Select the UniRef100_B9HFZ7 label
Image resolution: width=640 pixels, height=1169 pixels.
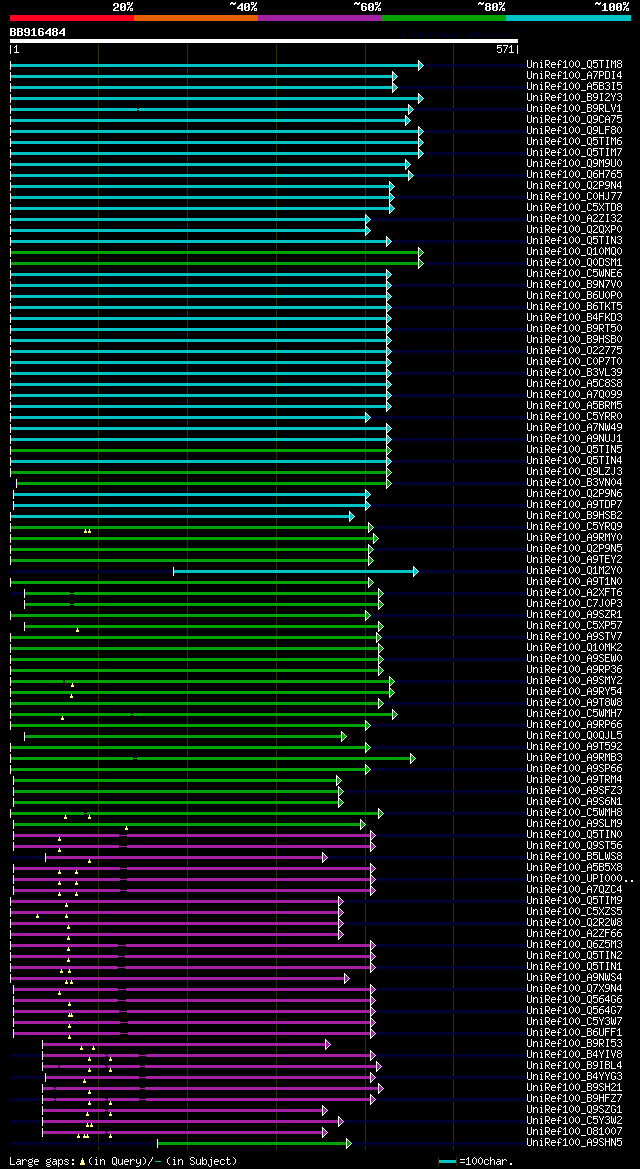tap(574, 1099)
